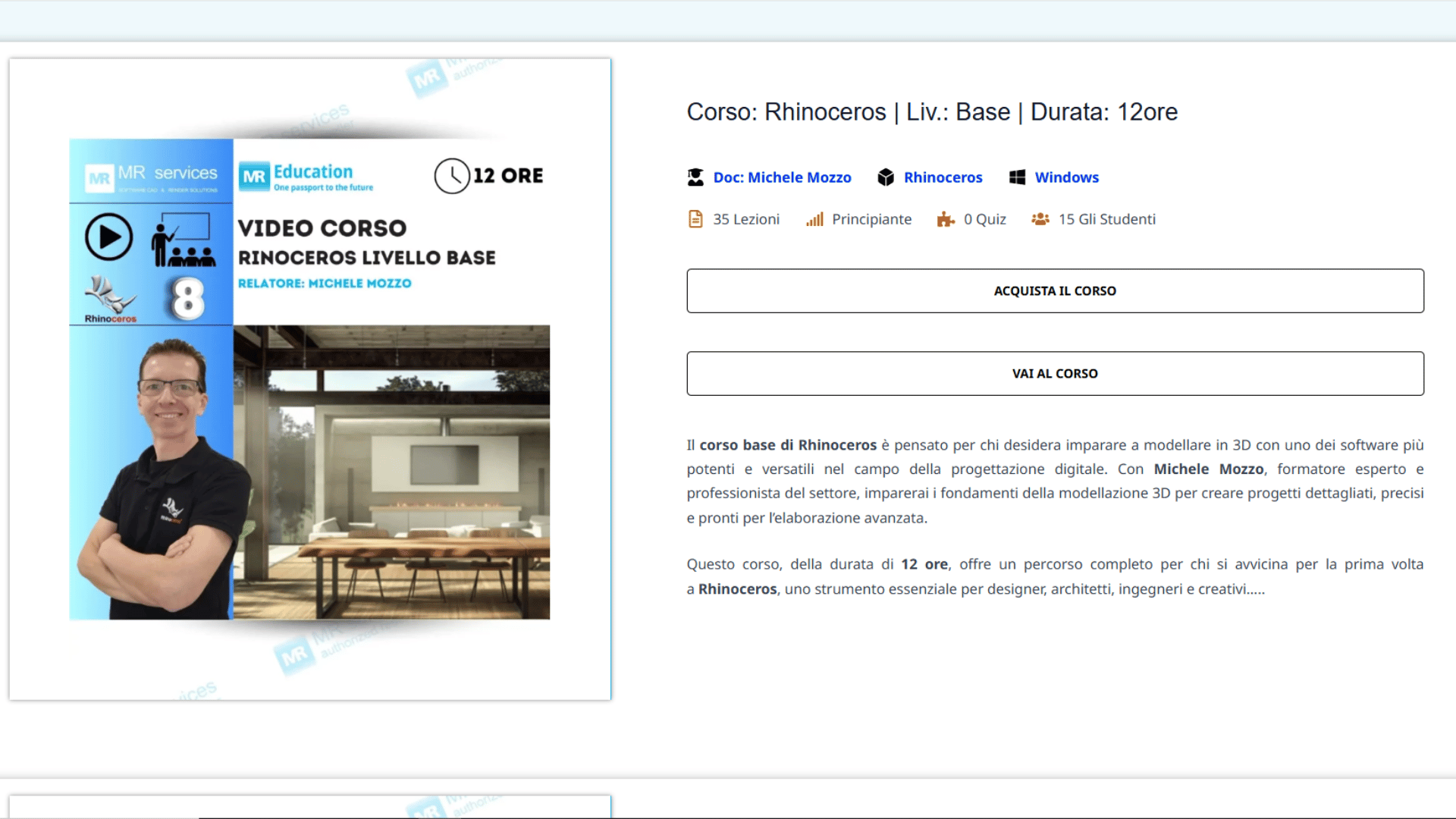Click the cube icon next to Rhinoceros
This screenshot has height=819, width=1456.
click(x=886, y=177)
